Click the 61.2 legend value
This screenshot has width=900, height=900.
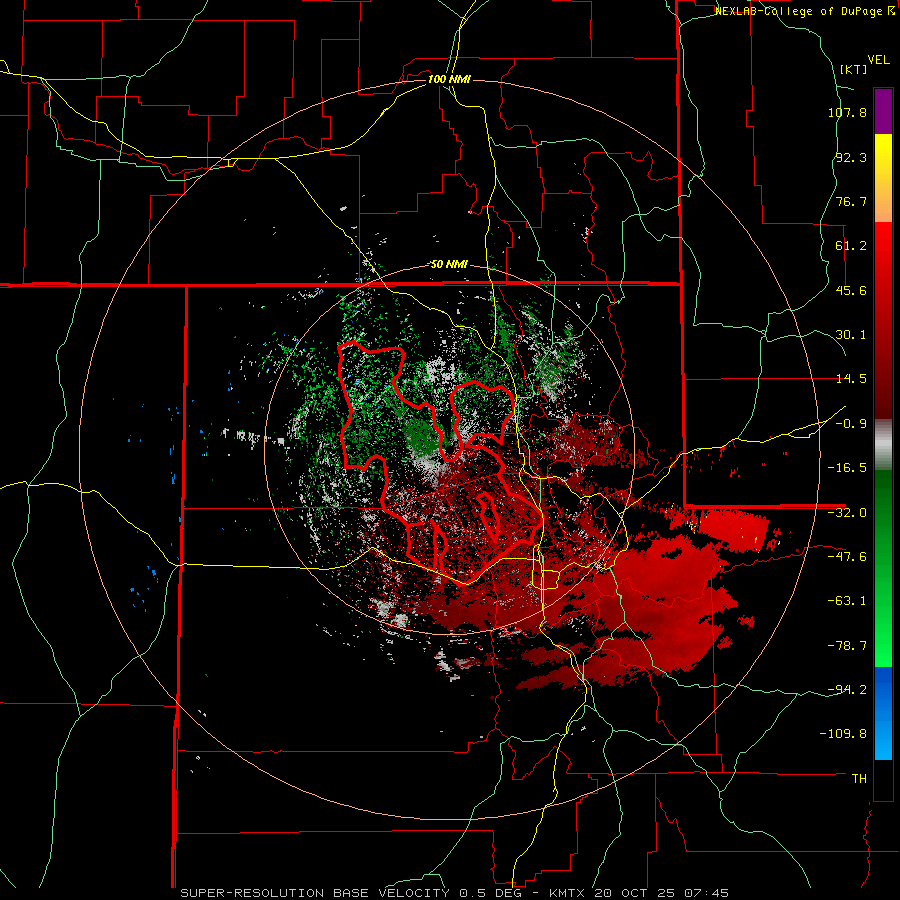[x=851, y=246]
